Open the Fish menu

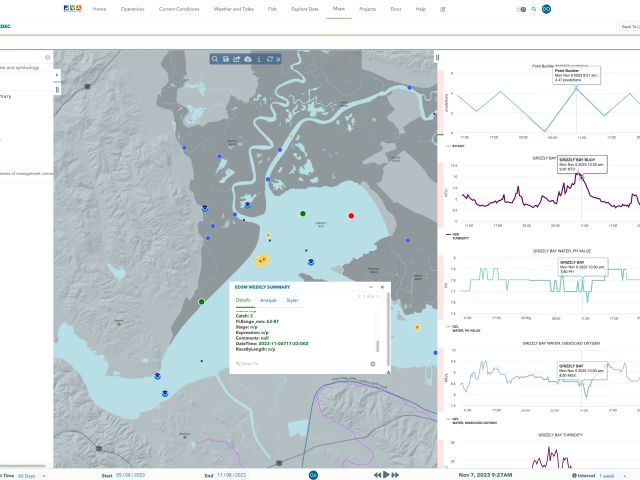272,9
